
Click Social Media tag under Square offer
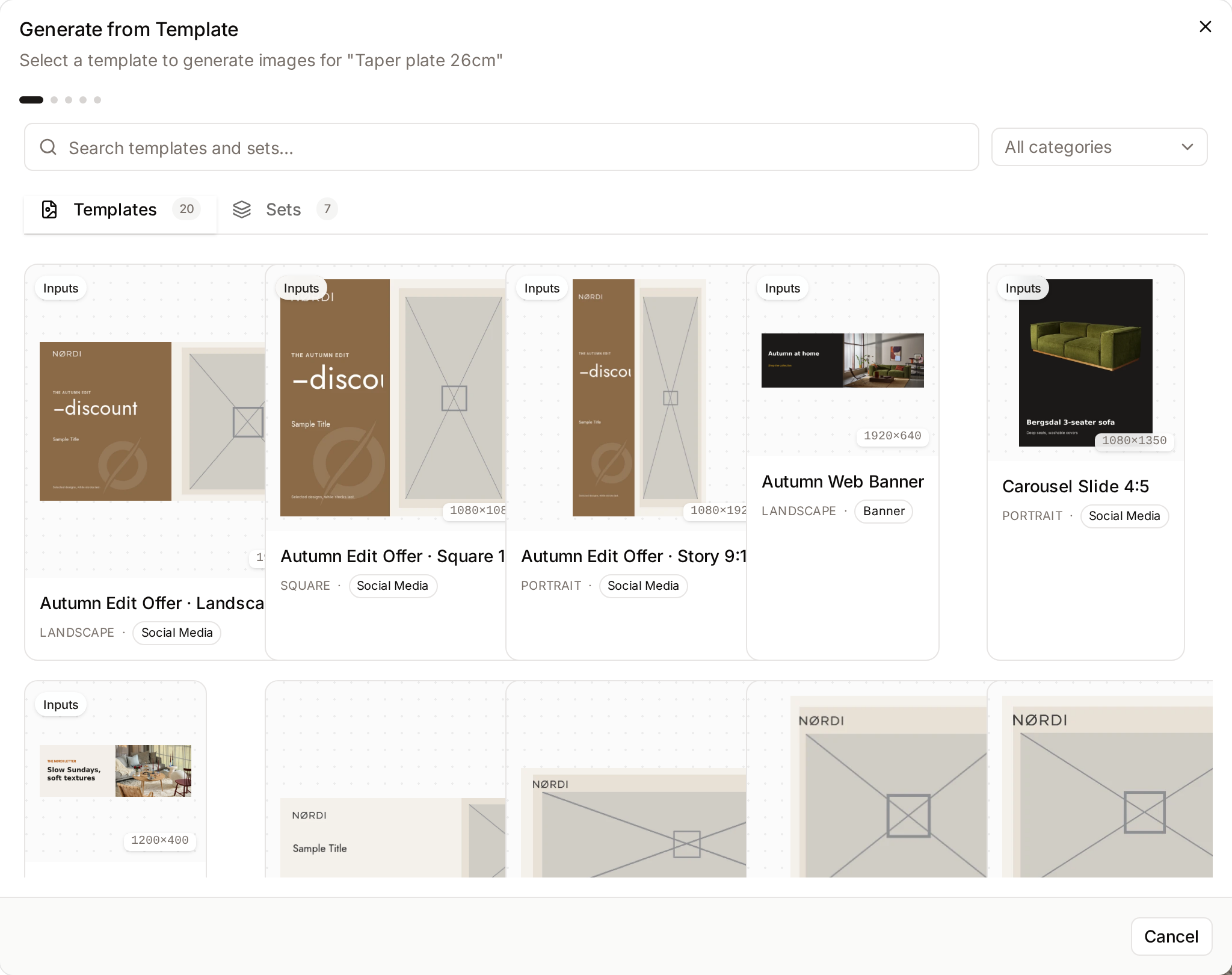393,586
